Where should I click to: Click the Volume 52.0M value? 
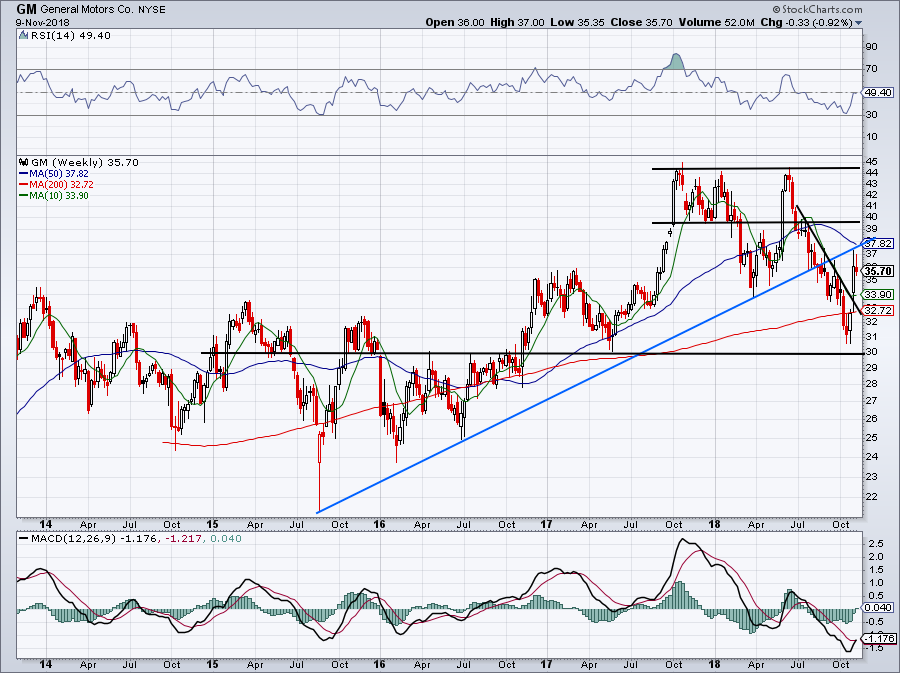[716, 22]
